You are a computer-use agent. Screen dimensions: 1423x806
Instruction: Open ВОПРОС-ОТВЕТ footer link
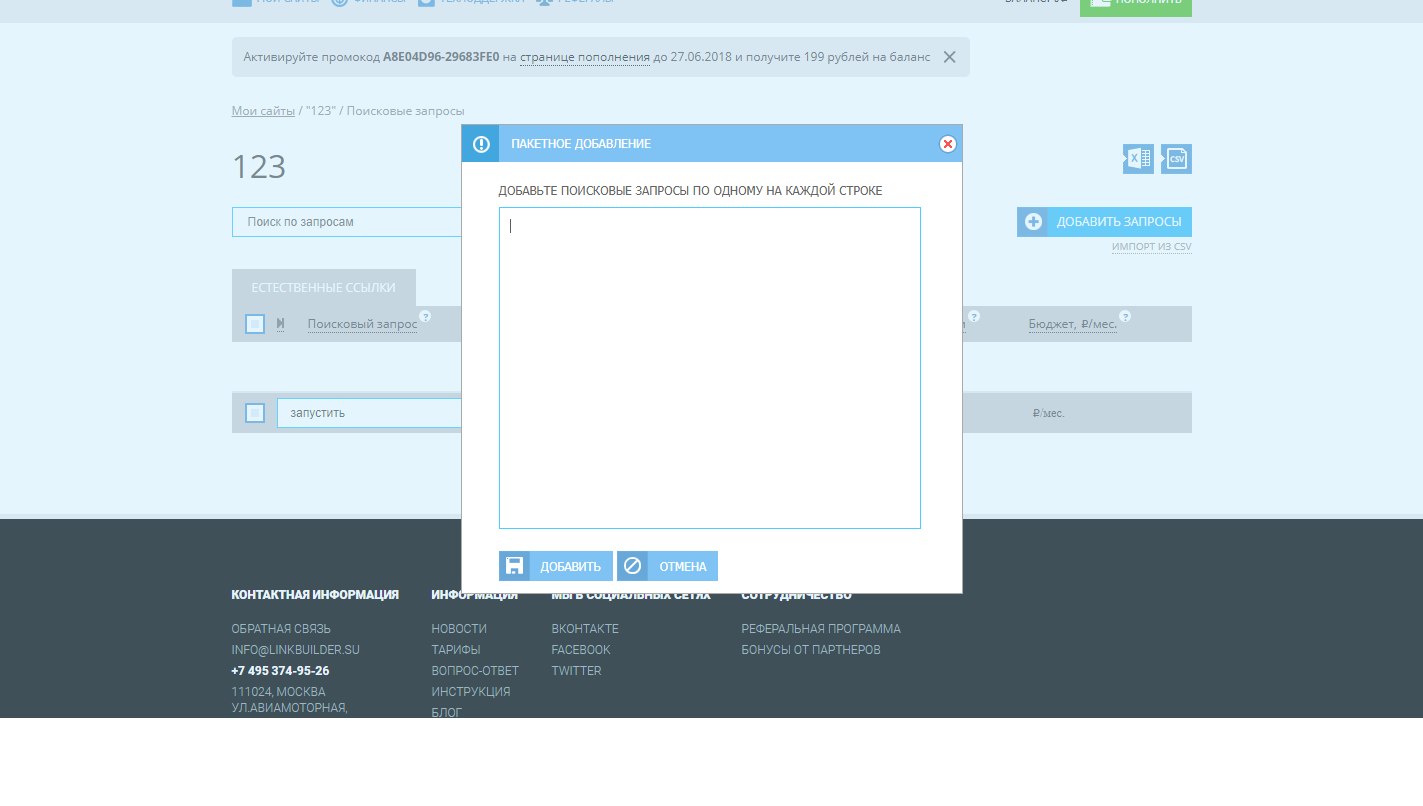[x=475, y=671]
